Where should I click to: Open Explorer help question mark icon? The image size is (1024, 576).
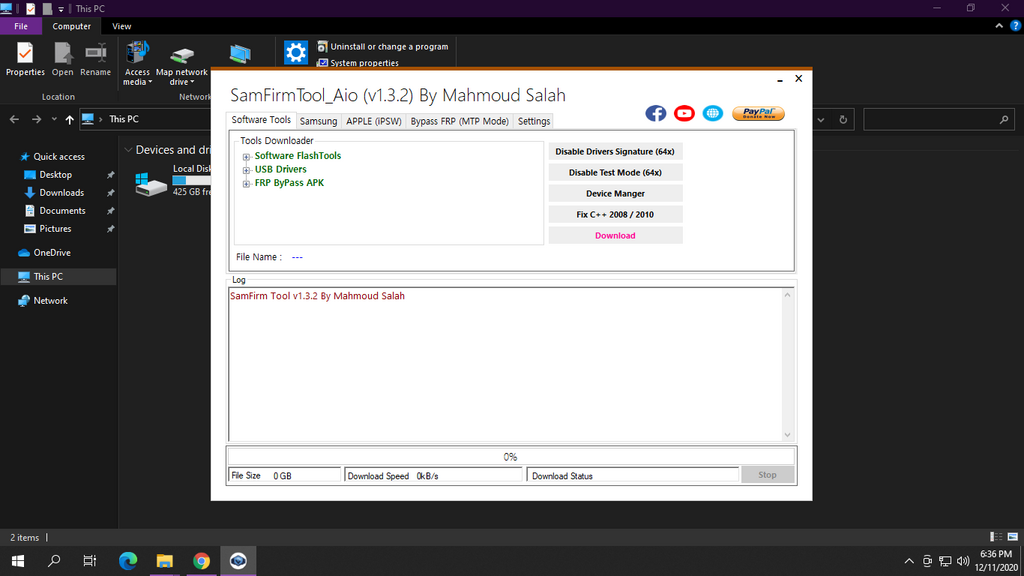1015,26
